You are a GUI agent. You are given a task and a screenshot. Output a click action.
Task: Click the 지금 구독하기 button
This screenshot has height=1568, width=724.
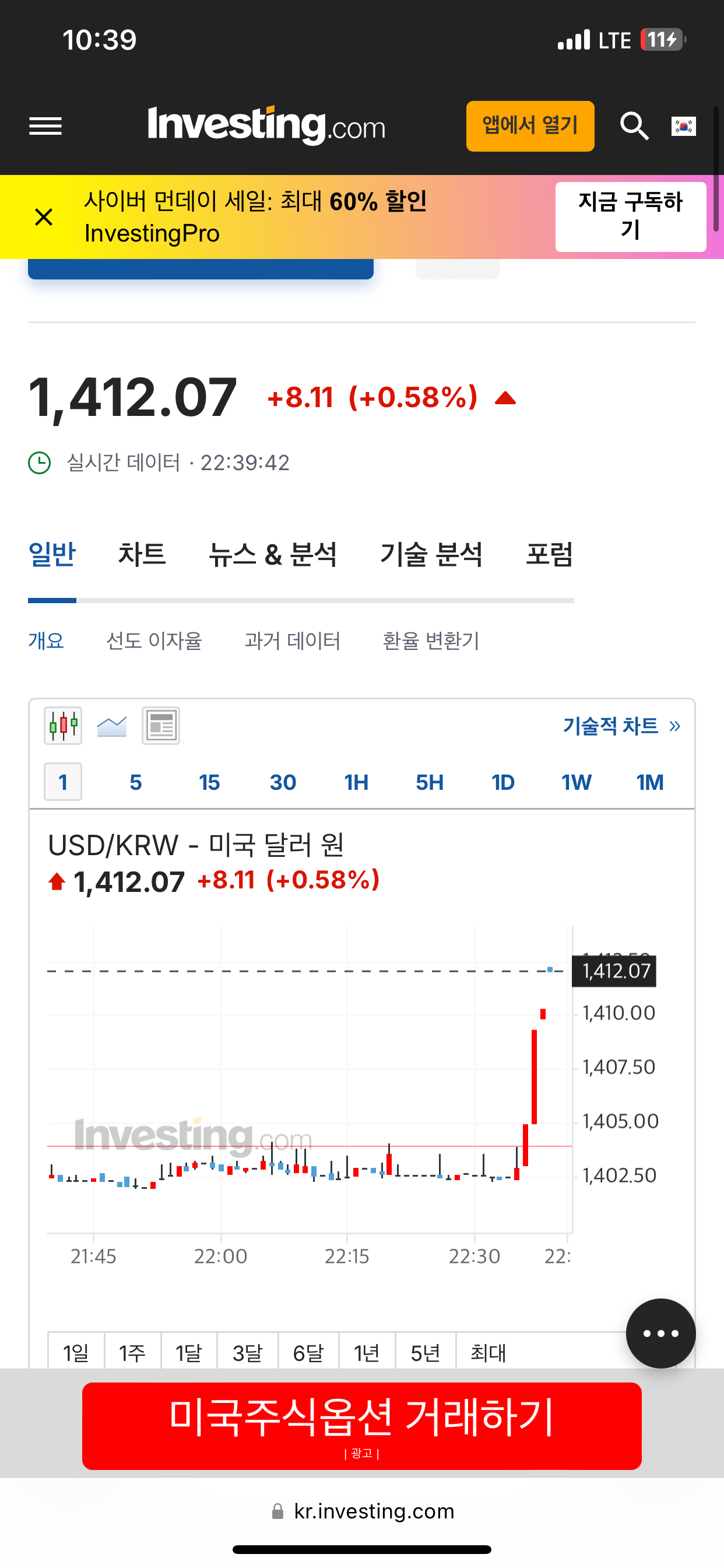[x=630, y=216]
